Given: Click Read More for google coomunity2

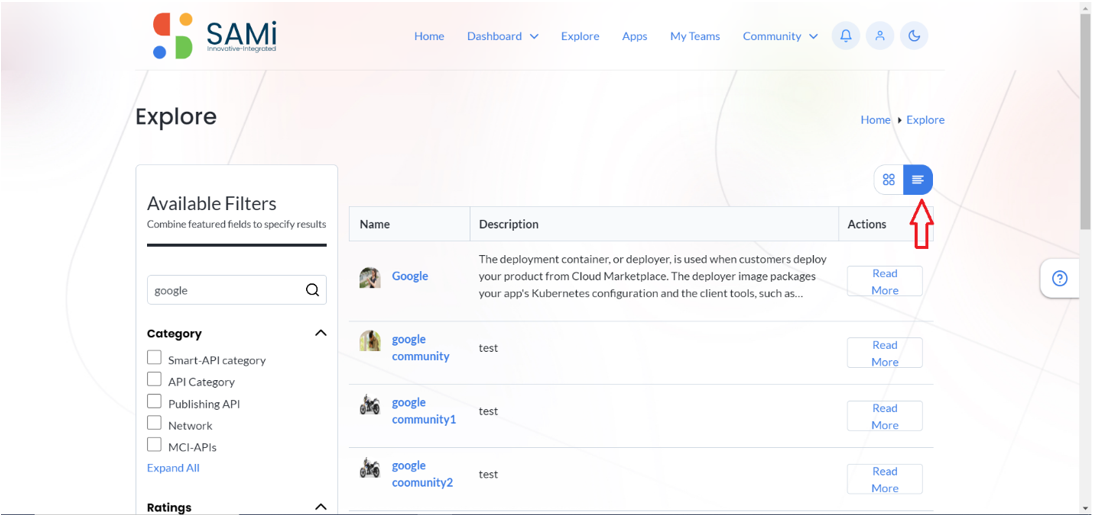Looking at the screenshot, I should click(885, 479).
